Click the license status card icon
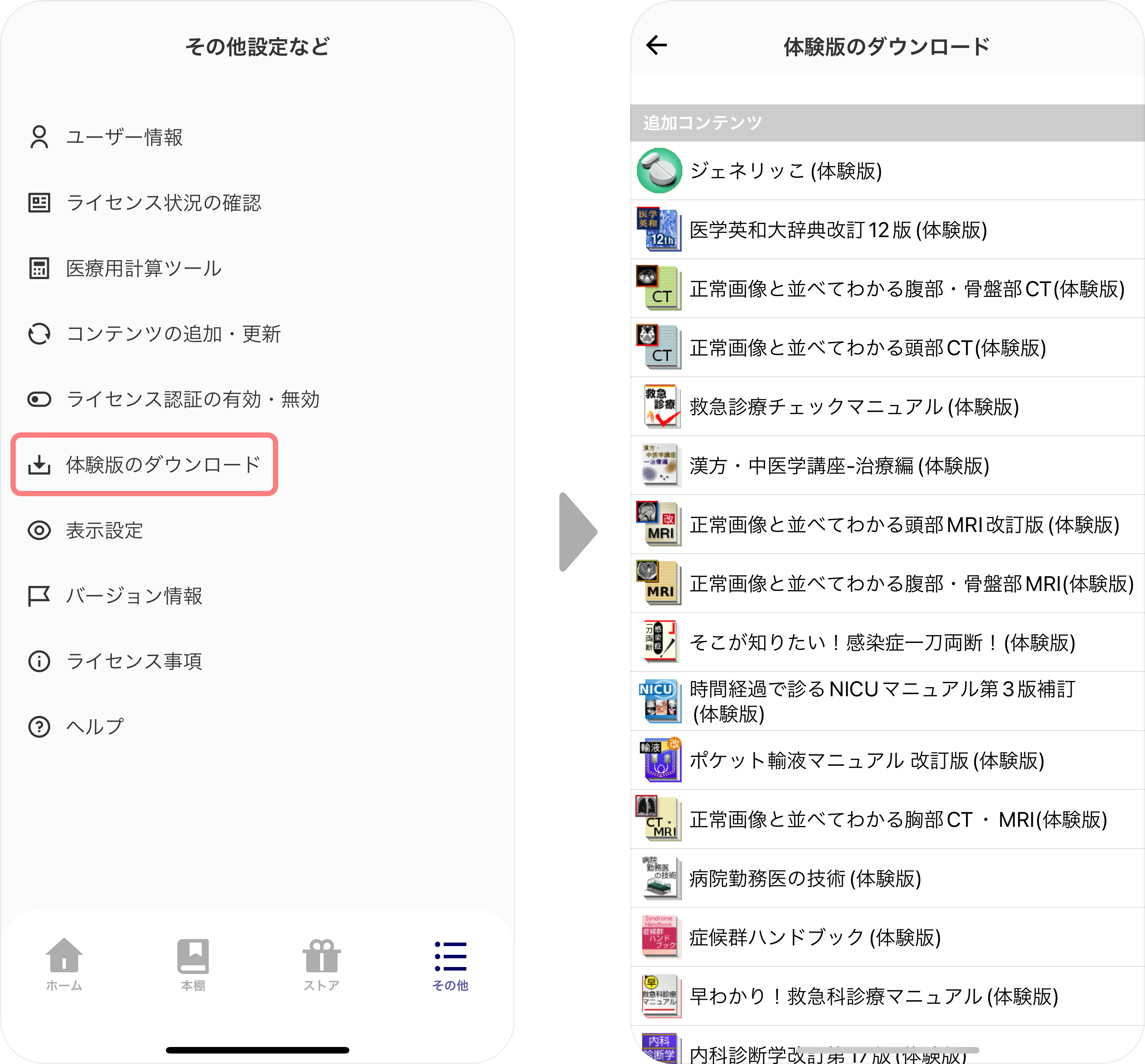Image resolution: width=1145 pixels, height=1064 pixels. coord(39,203)
